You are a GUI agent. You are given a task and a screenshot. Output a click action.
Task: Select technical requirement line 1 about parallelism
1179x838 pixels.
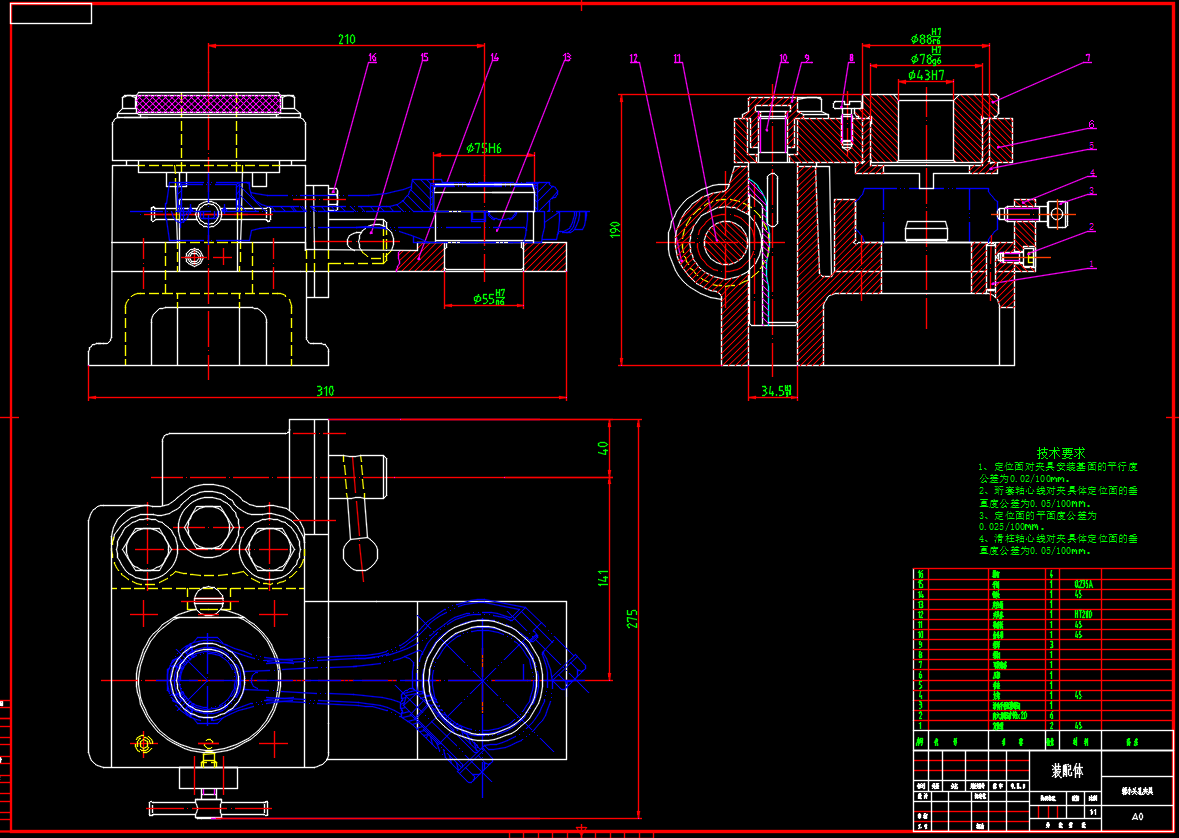click(1058, 472)
